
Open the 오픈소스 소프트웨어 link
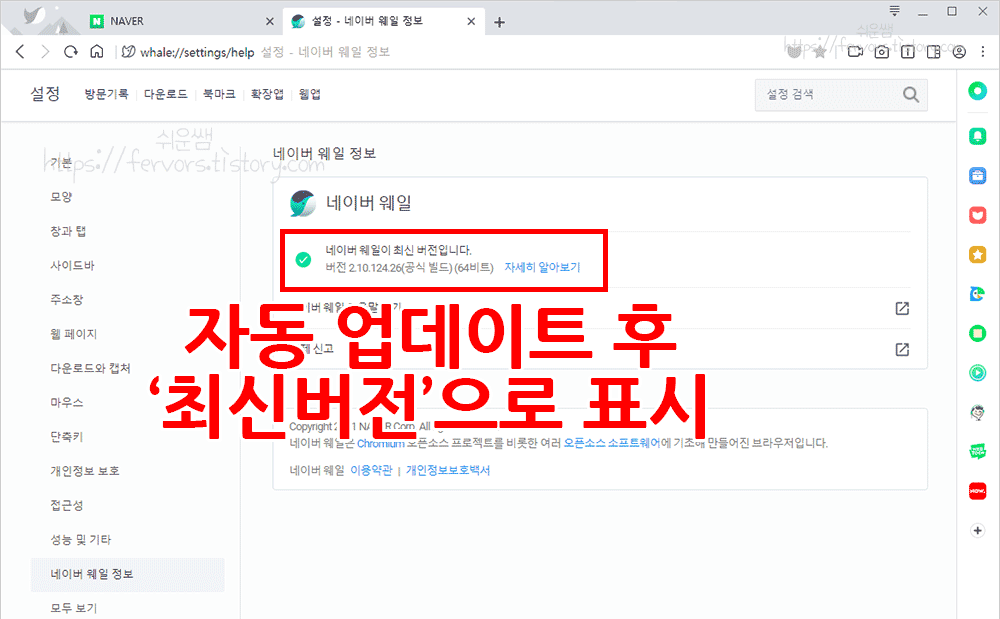coord(612,443)
